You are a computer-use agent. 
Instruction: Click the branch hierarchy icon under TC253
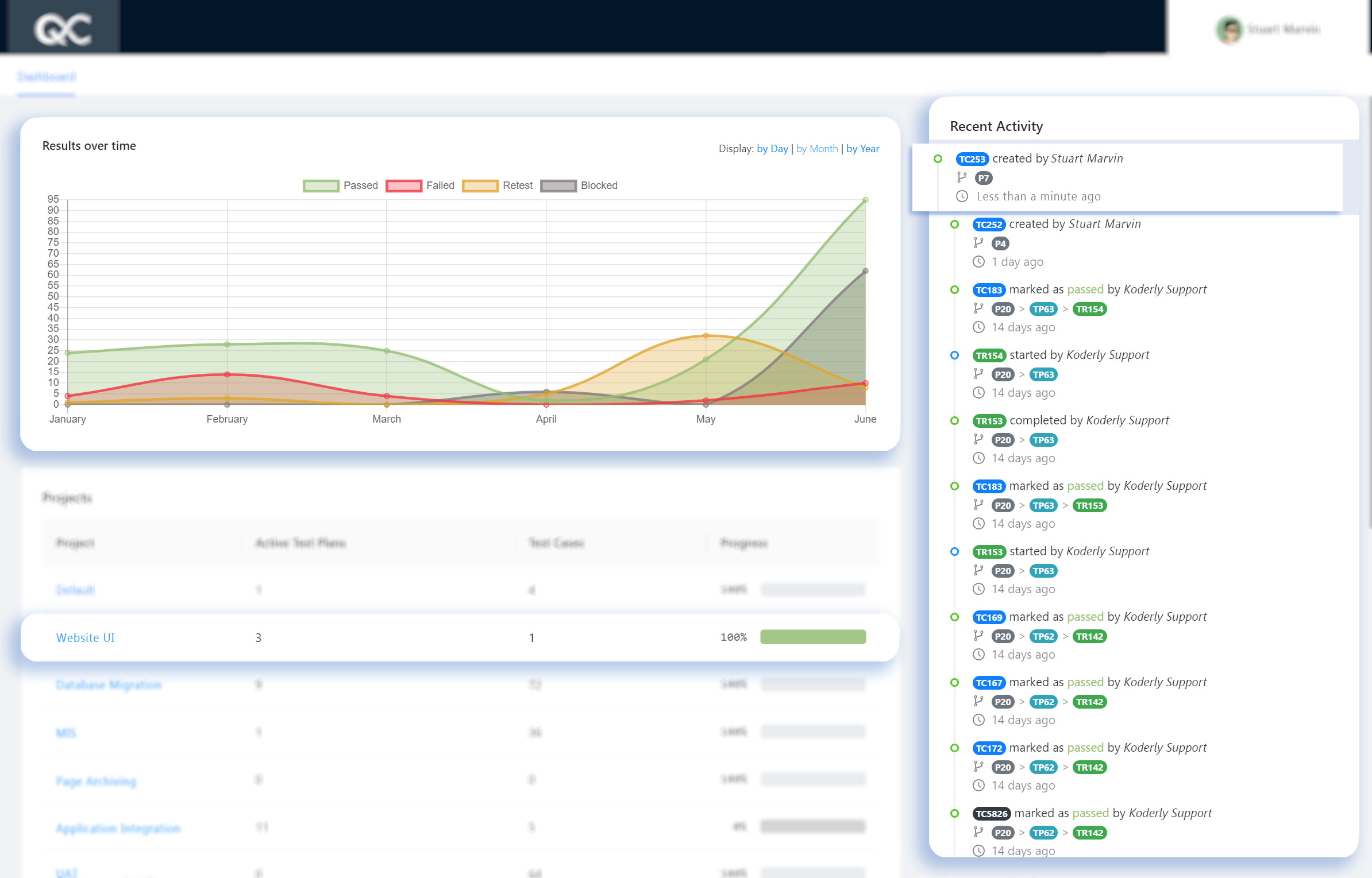click(962, 178)
